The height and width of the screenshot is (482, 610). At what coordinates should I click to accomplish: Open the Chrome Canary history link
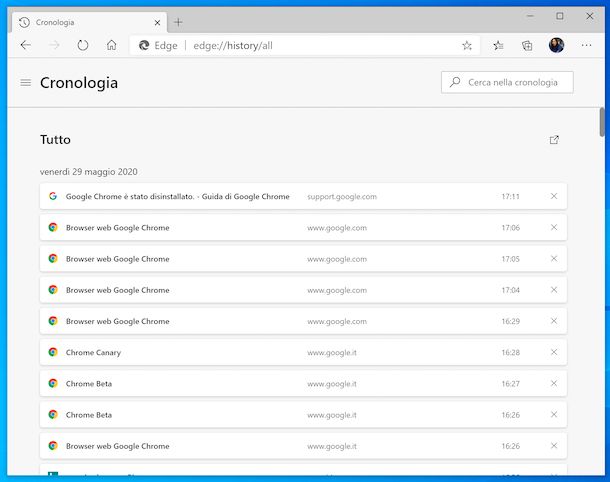93,352
